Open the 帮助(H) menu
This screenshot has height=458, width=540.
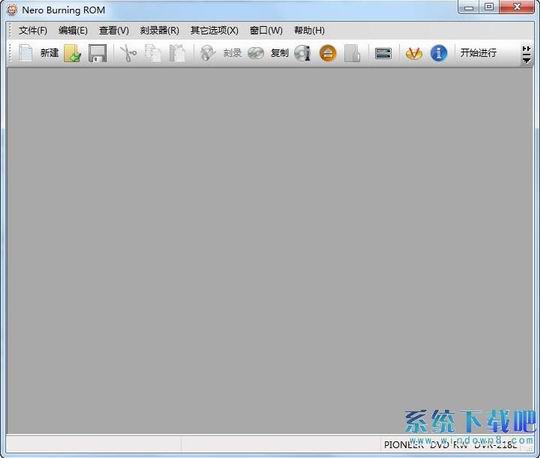tap(309, 30)
